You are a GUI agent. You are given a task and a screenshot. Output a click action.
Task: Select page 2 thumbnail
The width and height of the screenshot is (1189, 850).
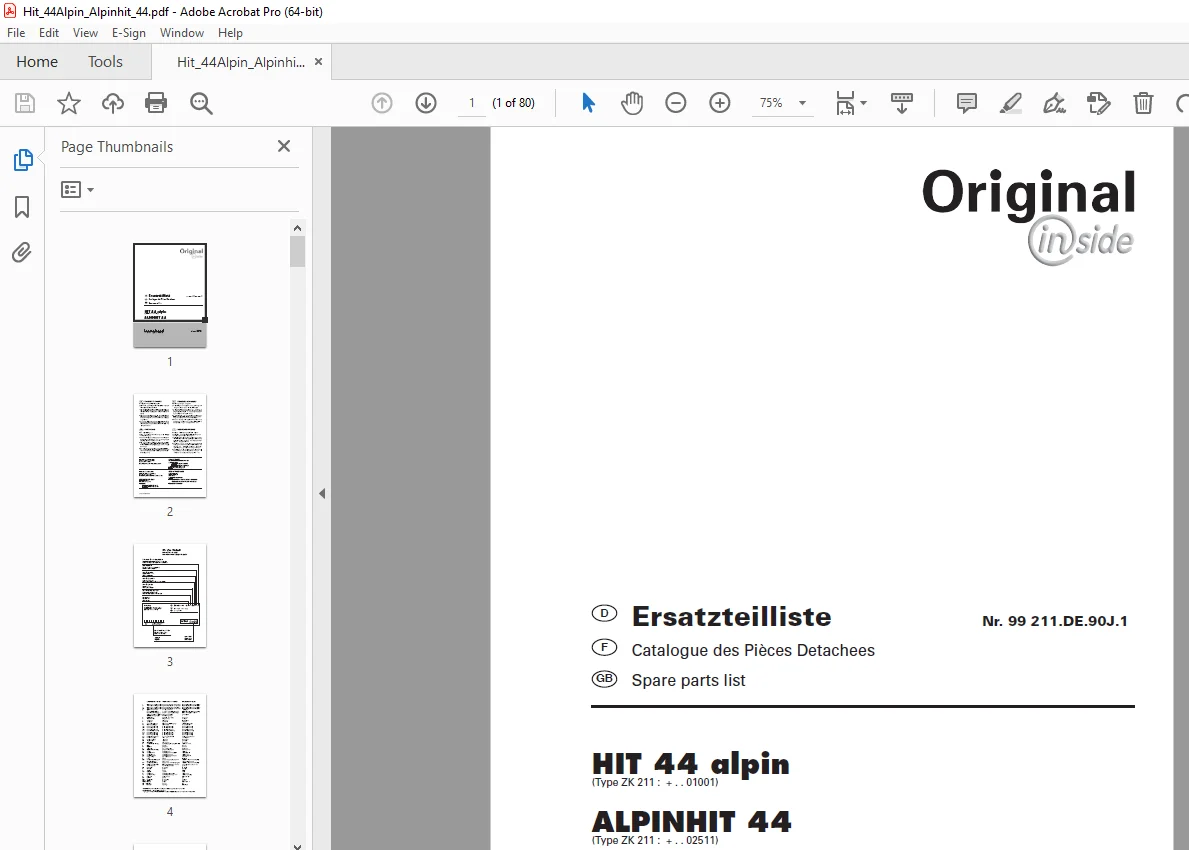pyautogui.click(x=170, y=446)
